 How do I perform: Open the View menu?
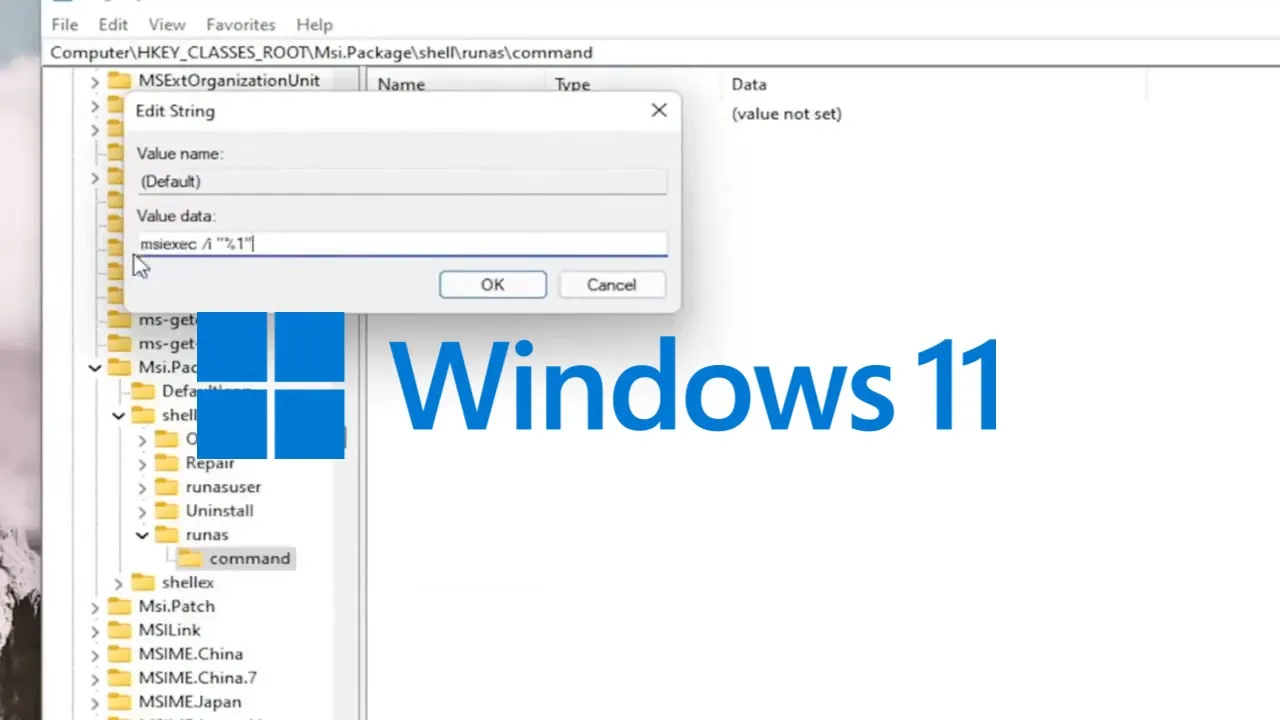[x=167, y=24]
